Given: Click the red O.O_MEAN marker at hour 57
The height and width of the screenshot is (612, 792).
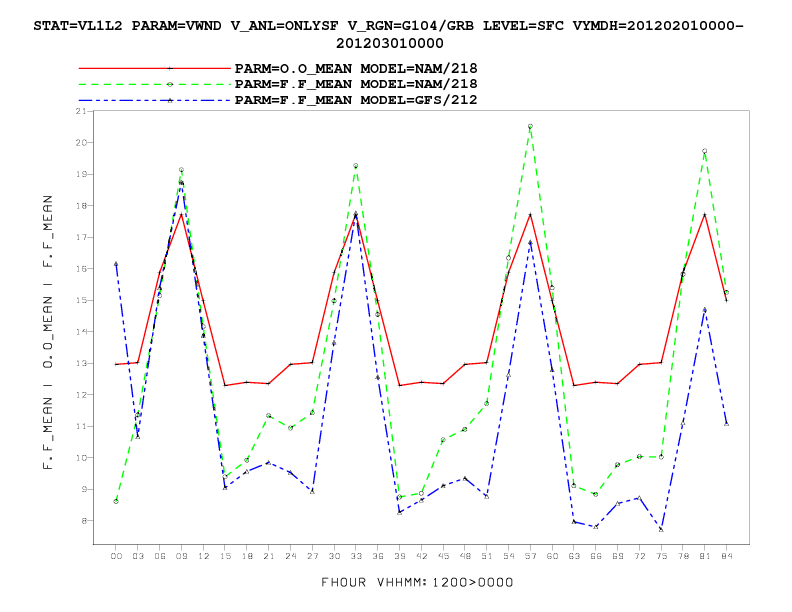Looking at the screenshot, I should pos(530,215).
